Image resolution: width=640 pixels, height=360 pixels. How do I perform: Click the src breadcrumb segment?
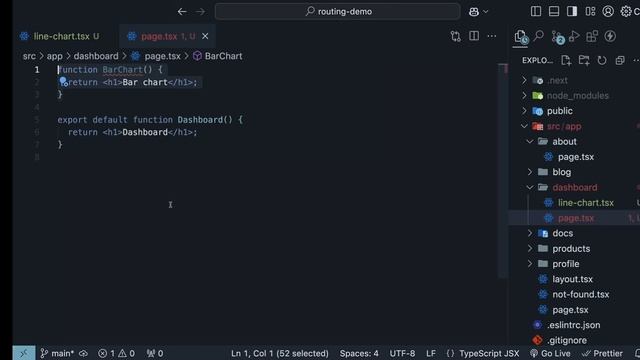click(29, 56)
